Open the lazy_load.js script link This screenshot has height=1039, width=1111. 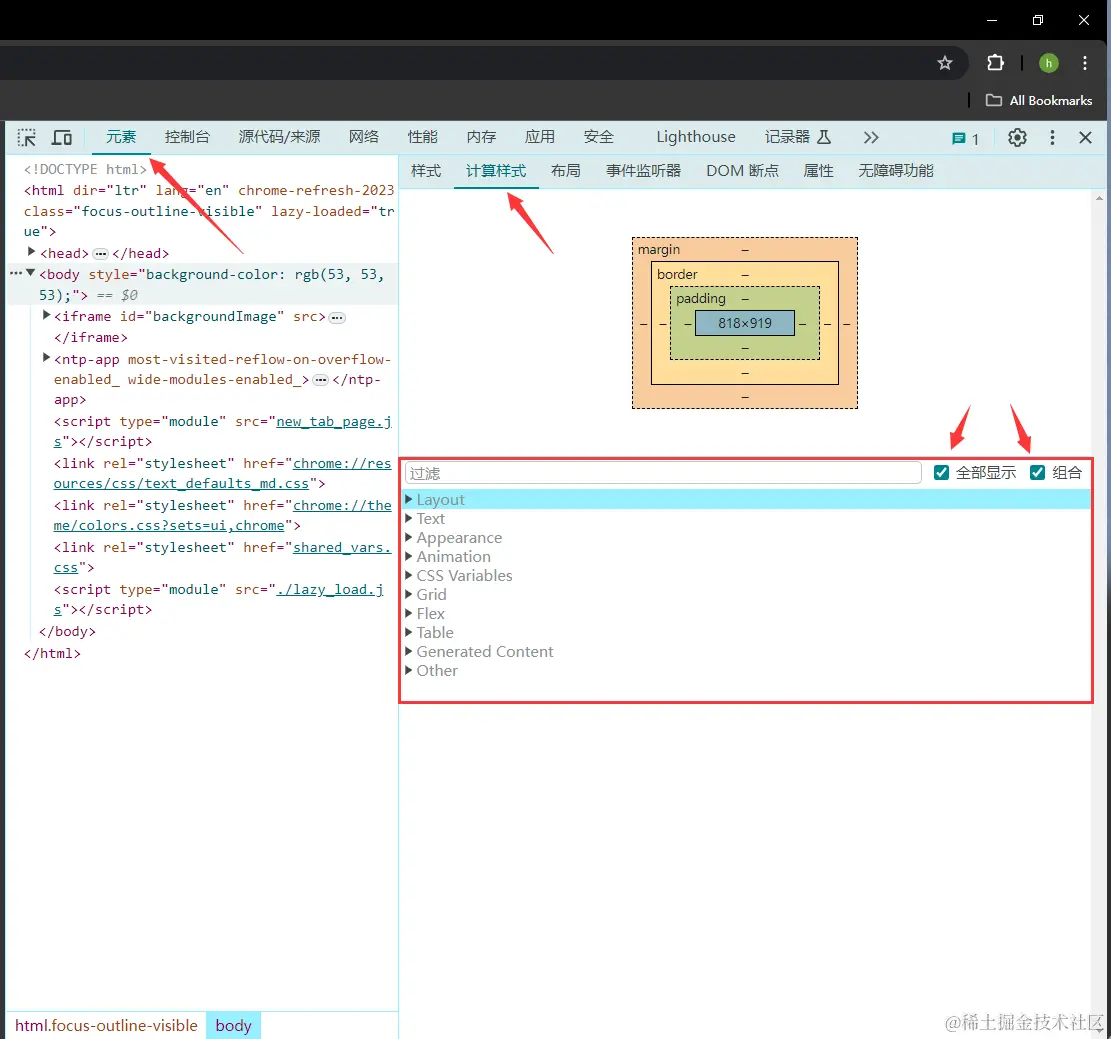click(330, 590)
